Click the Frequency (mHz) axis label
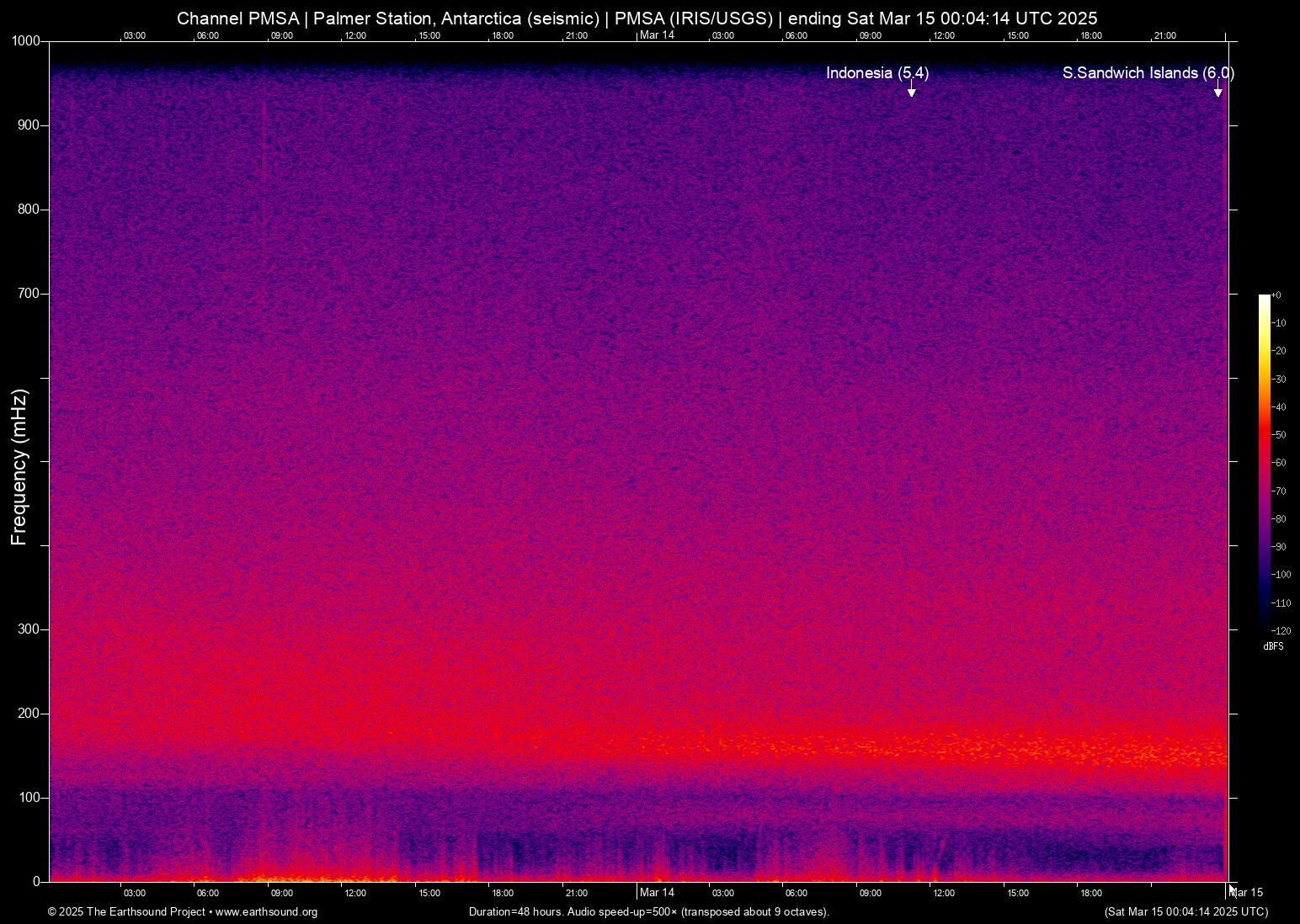Image resolution: width=1300 pixels, height=924 pixels. click(19, 466)
